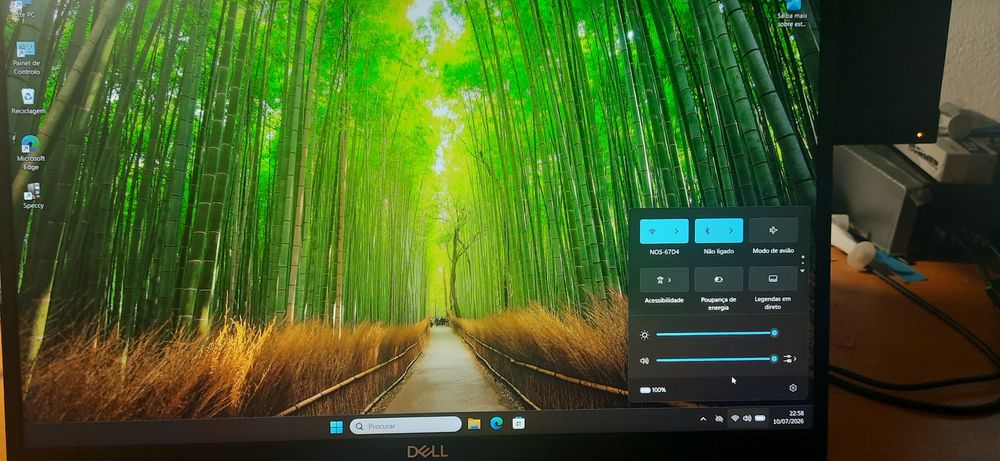Screen dimensions: 1000x461
Task: Select the Reciclagem recycle bin desktop icon
Action: [x=28, y=101]
